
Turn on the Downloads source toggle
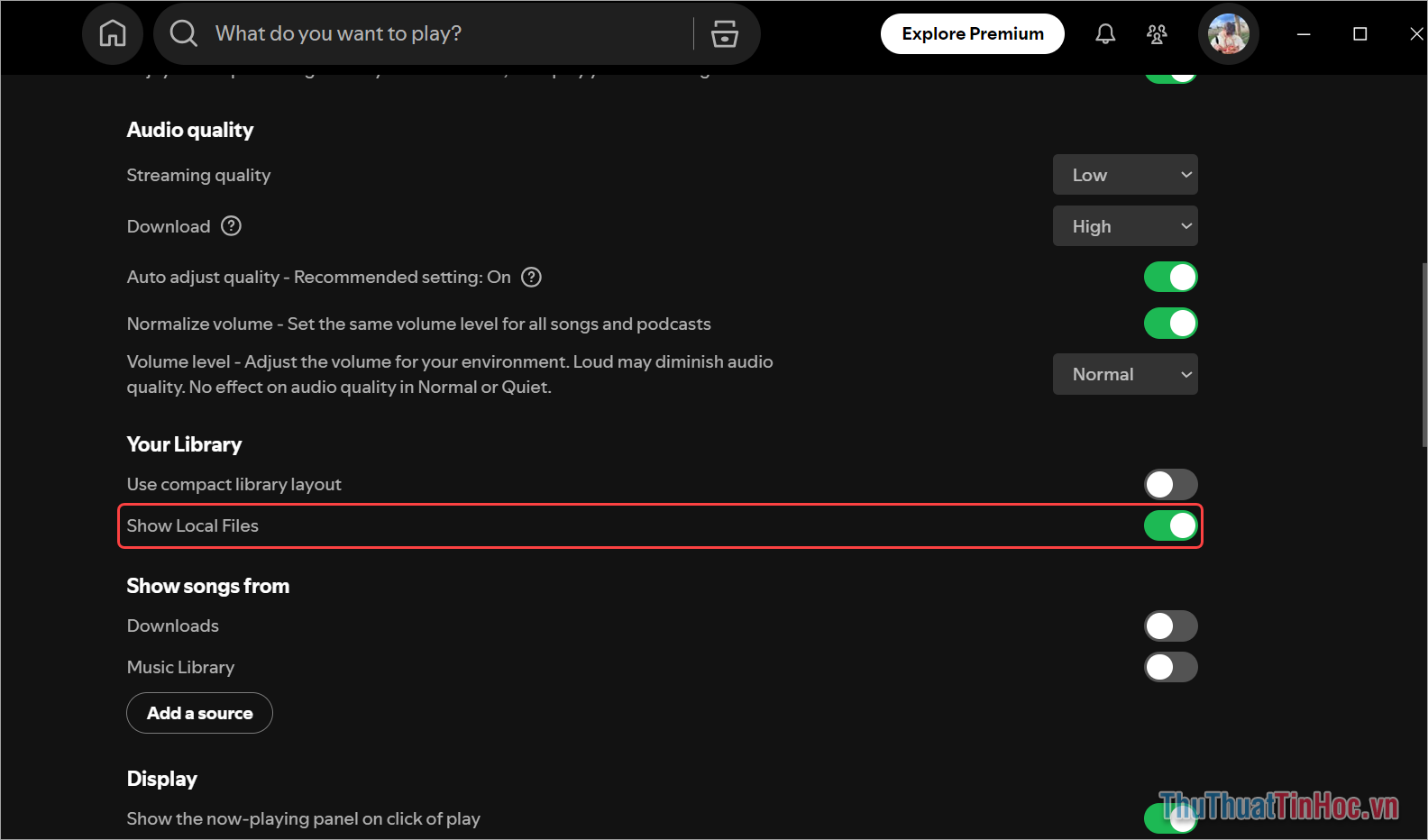[x=1170, y=625]
